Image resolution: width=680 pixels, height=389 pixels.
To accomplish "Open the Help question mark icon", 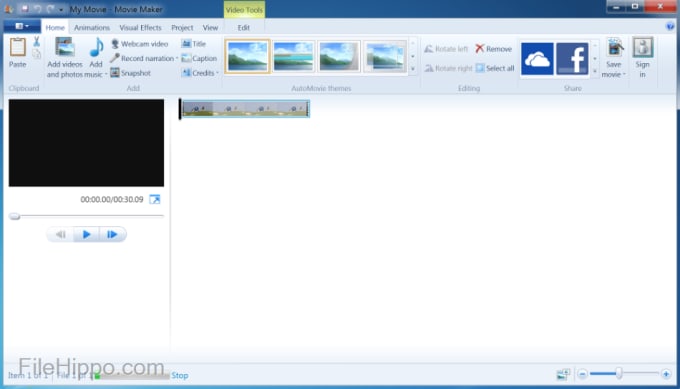I will (670, 27).
